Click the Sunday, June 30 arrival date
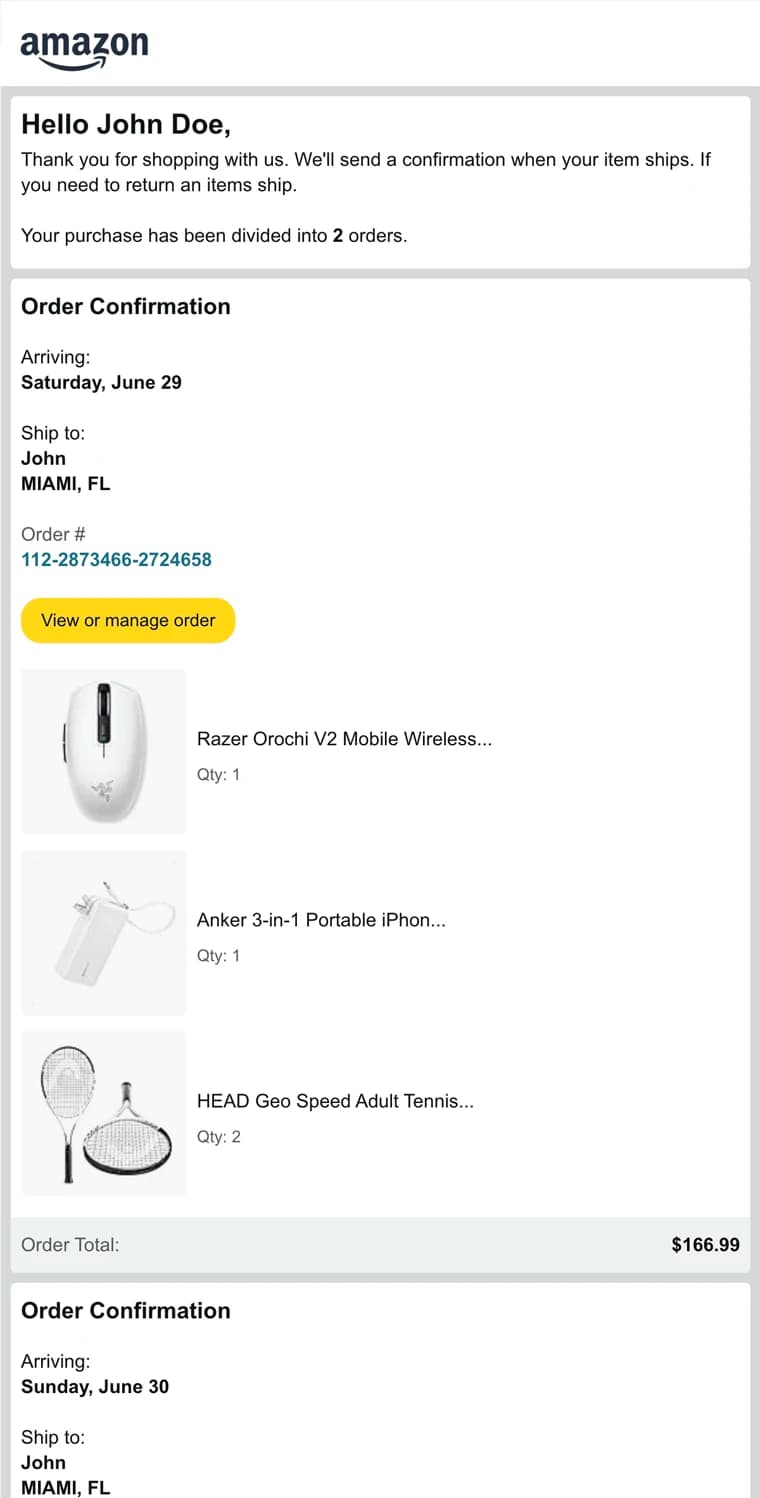Screen dimensions: 760x1498 click(94, 1387)
